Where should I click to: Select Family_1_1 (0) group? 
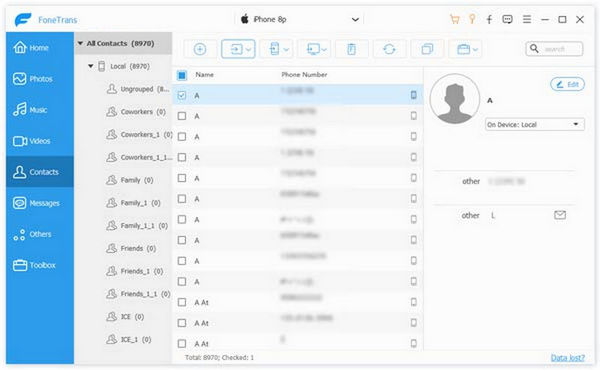click(137, 226)
